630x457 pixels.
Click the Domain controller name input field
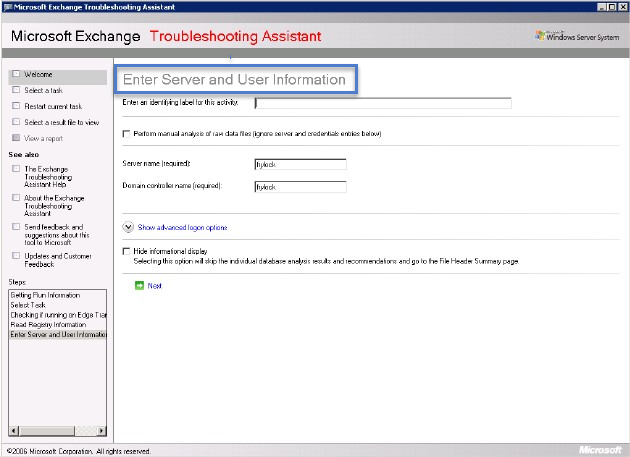tap(301, 187)
